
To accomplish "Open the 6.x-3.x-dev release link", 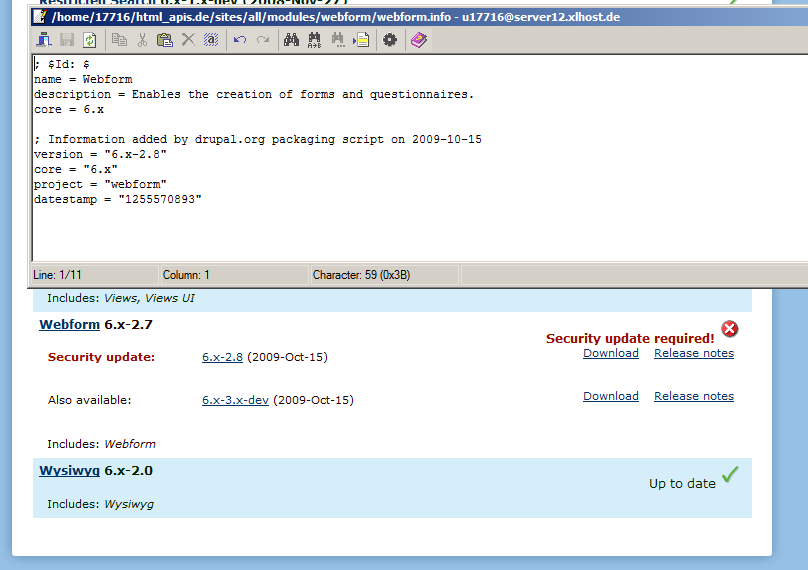I will click(235, 400).
